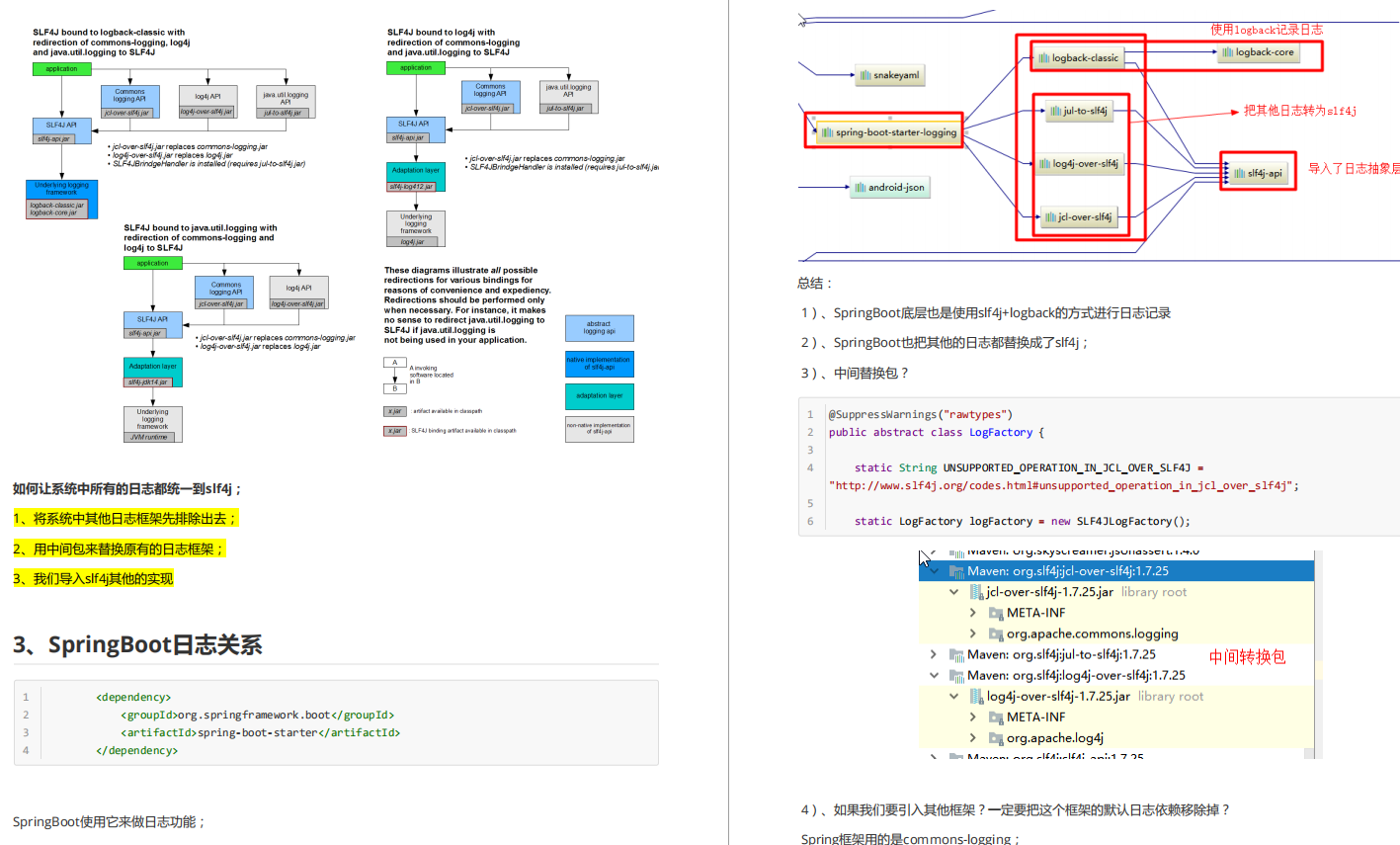Click the slf4j.org codes.html URL string
The image size is (1400, 845).
1060,485
